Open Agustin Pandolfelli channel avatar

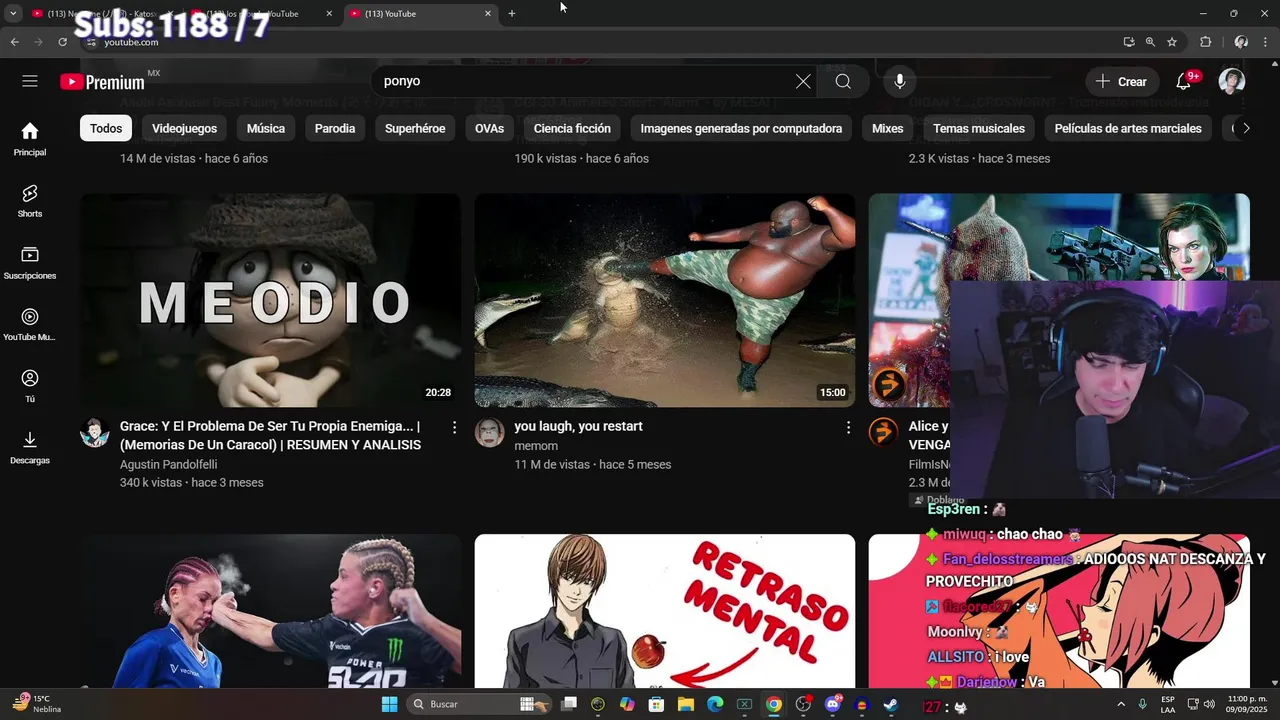point(95,433)
